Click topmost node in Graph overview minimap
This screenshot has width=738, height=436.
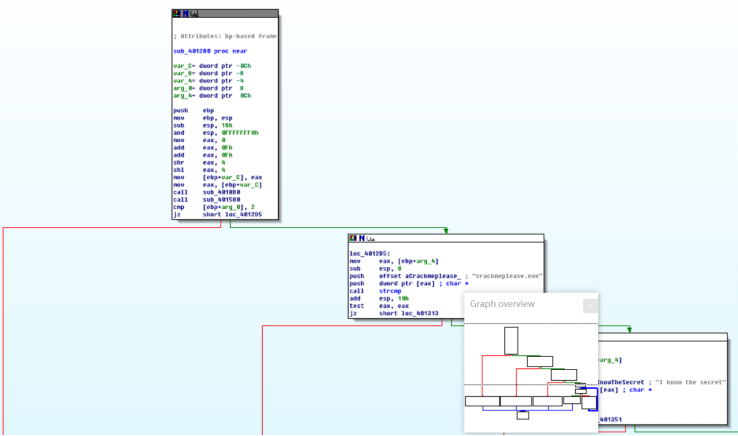click(x=511, y=341)
